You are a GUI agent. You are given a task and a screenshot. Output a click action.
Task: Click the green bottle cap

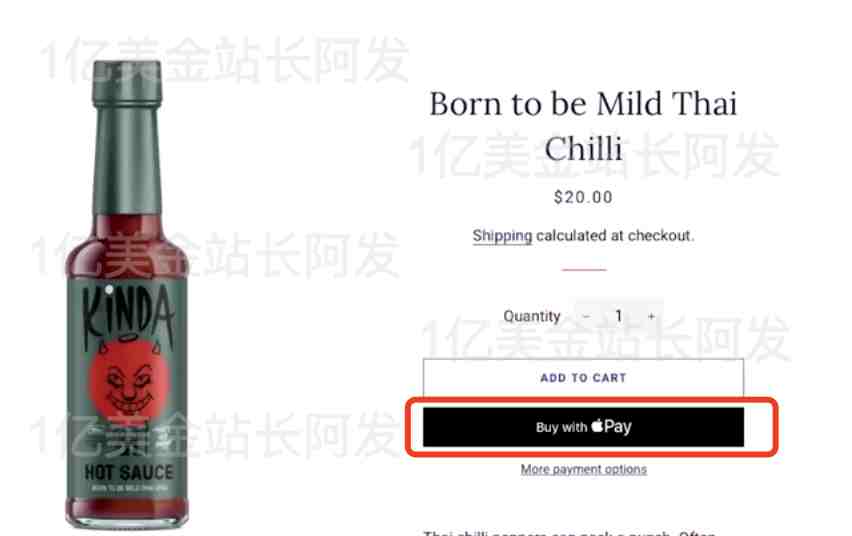(x=127, y=83)
